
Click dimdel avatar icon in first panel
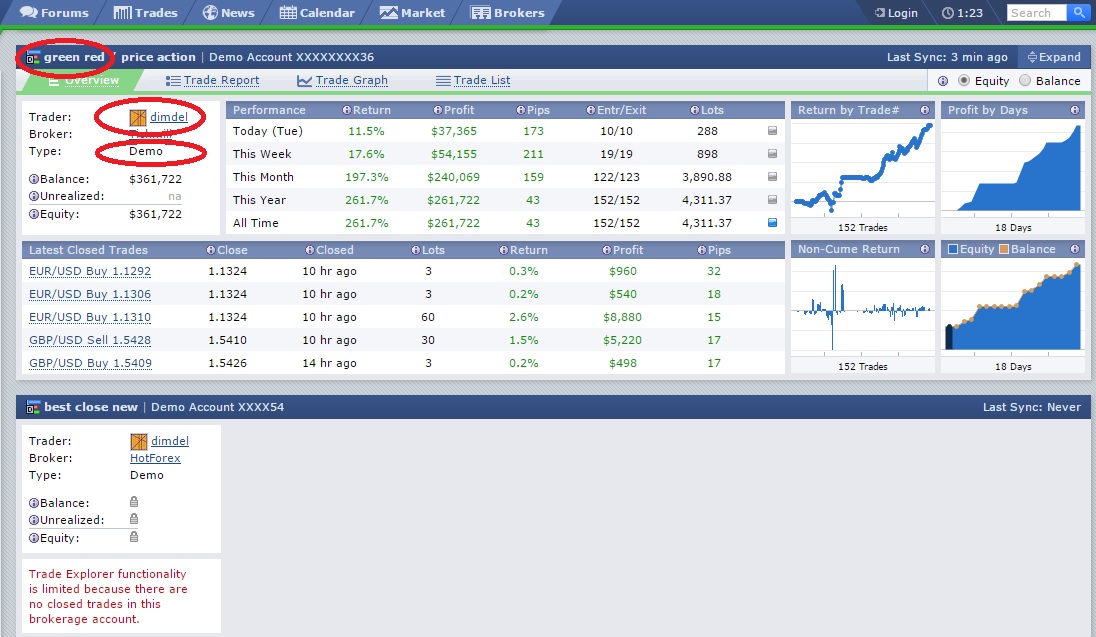138,117
